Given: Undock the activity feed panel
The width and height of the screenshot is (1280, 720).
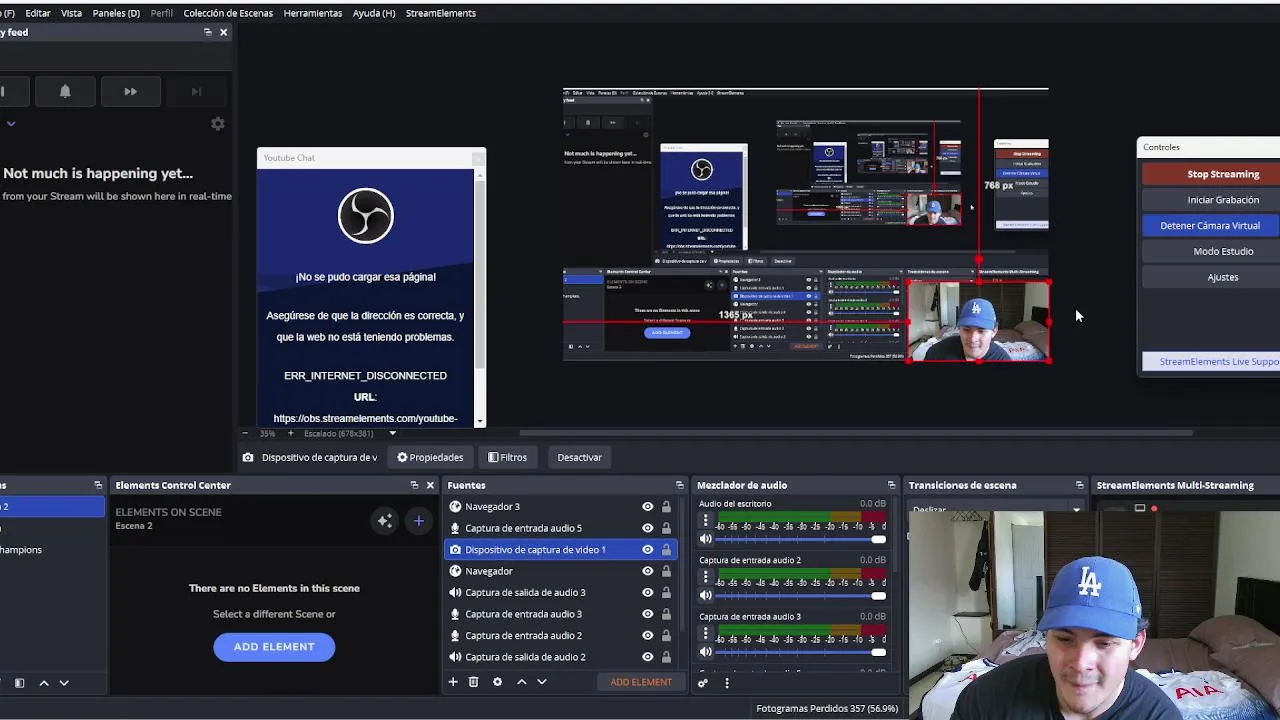Looking at the screenshot, I should coord(207,32).
